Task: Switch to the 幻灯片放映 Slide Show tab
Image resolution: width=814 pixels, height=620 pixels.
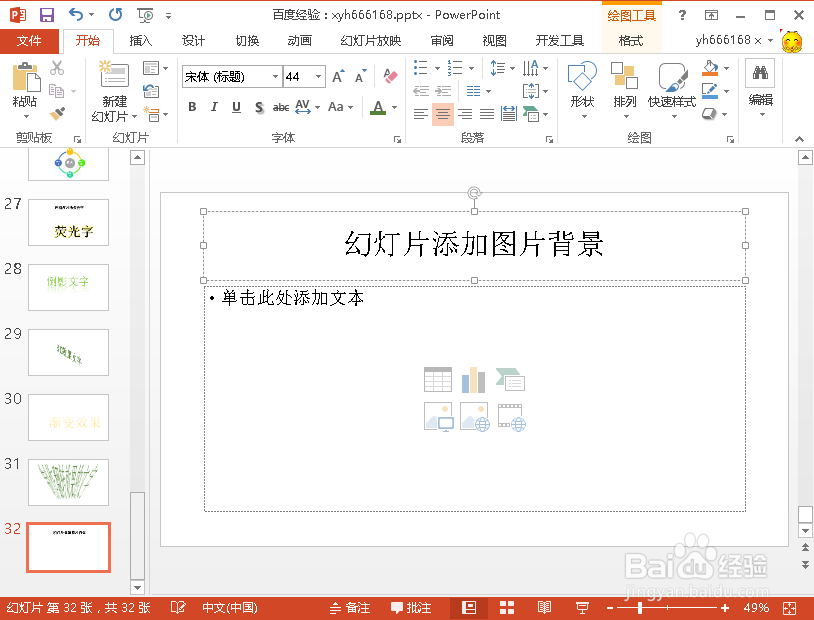Action: (x=371, y=41)
